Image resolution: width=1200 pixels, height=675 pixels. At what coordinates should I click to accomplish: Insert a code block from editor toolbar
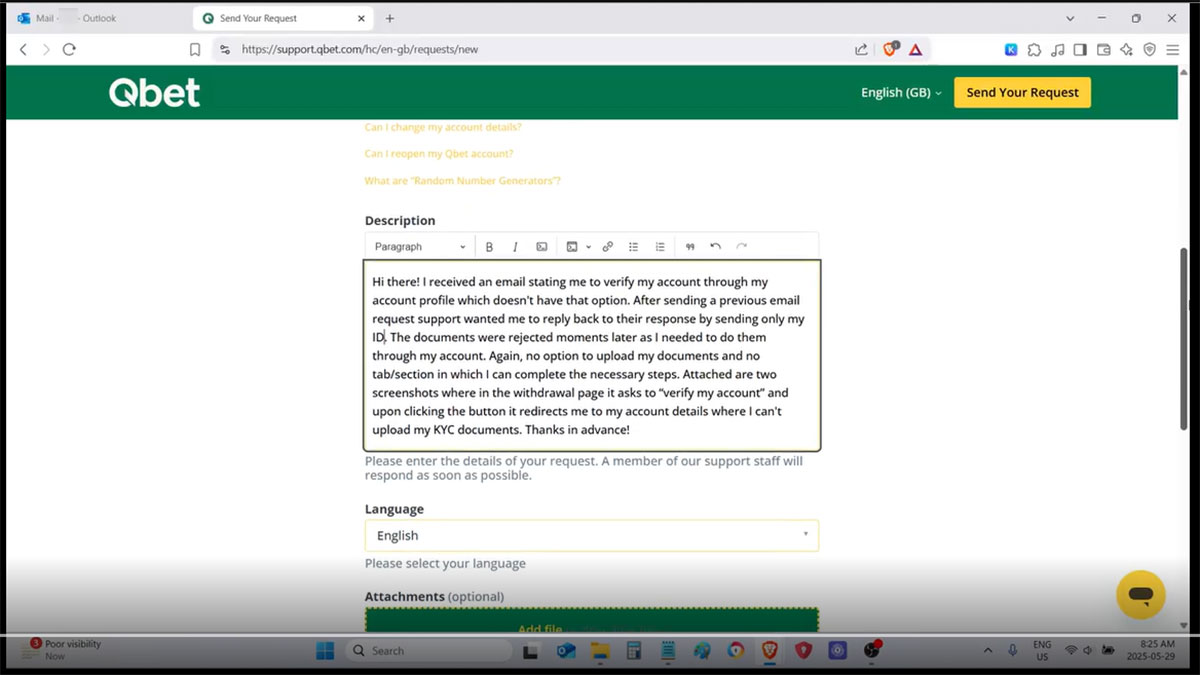click(x=572, y=247)
